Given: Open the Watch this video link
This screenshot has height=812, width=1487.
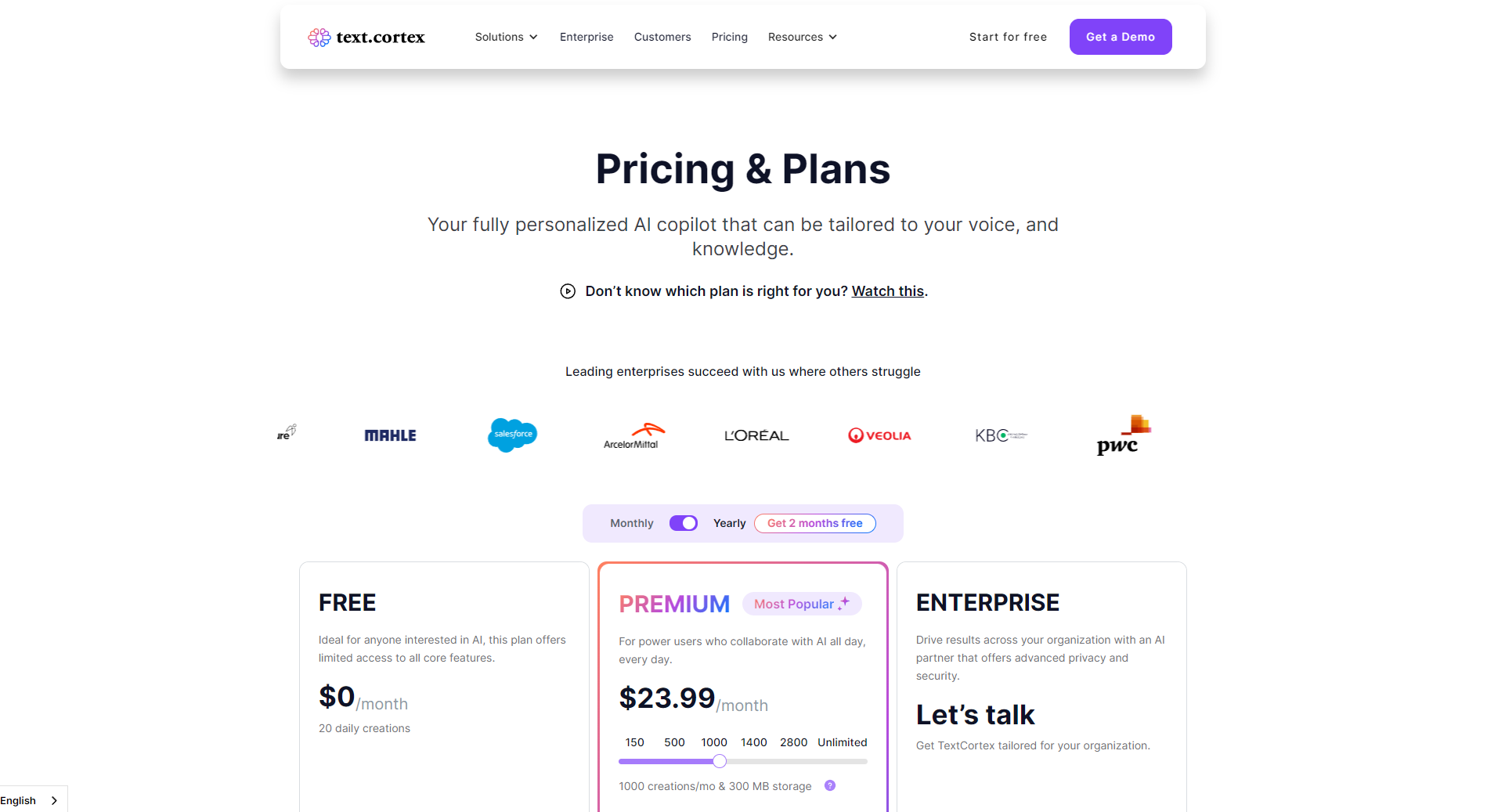Looking at the screenshot, I should click(887, 291).
